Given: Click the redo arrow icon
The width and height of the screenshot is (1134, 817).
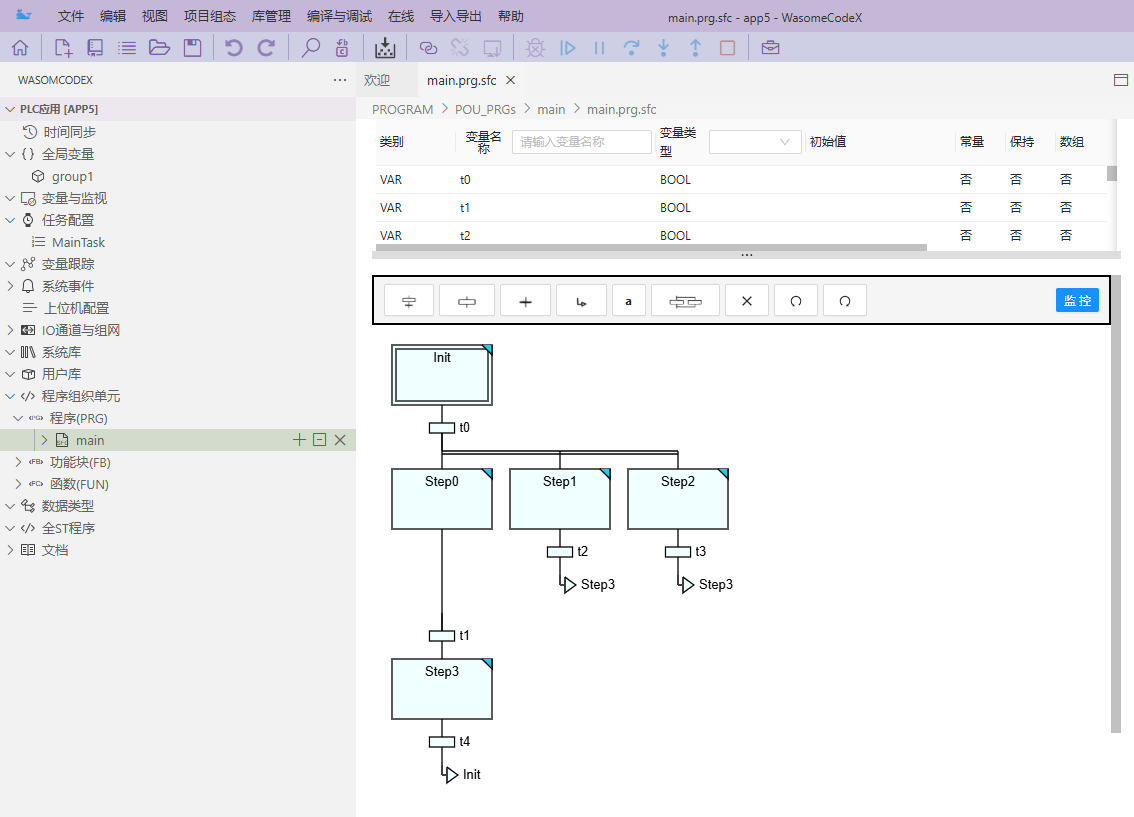Looking at the screenshot, I should (266, 48).
